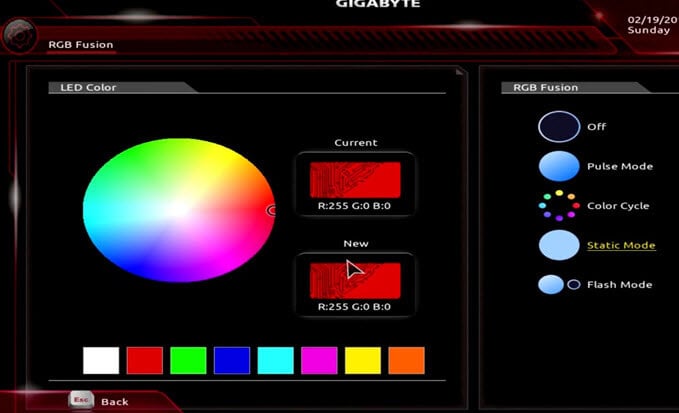679x413 pixels.
Task: Click Back button text
Action: click(115, 402)
